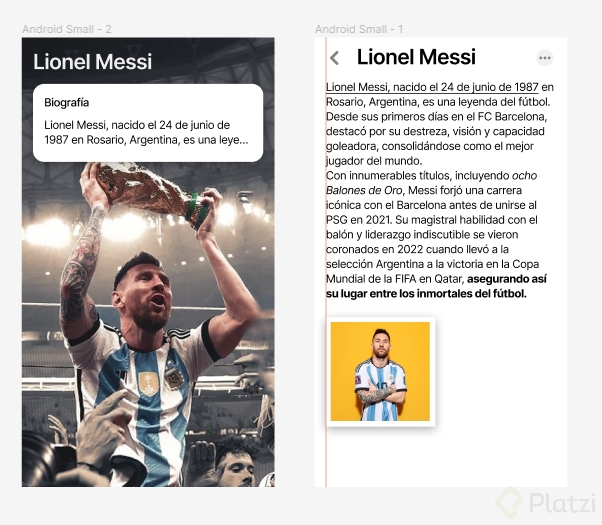The image size is (602, 525).
Task: Click the 'Desde sus primeros días' paragraph line
Action: click(x=437, y=116)
